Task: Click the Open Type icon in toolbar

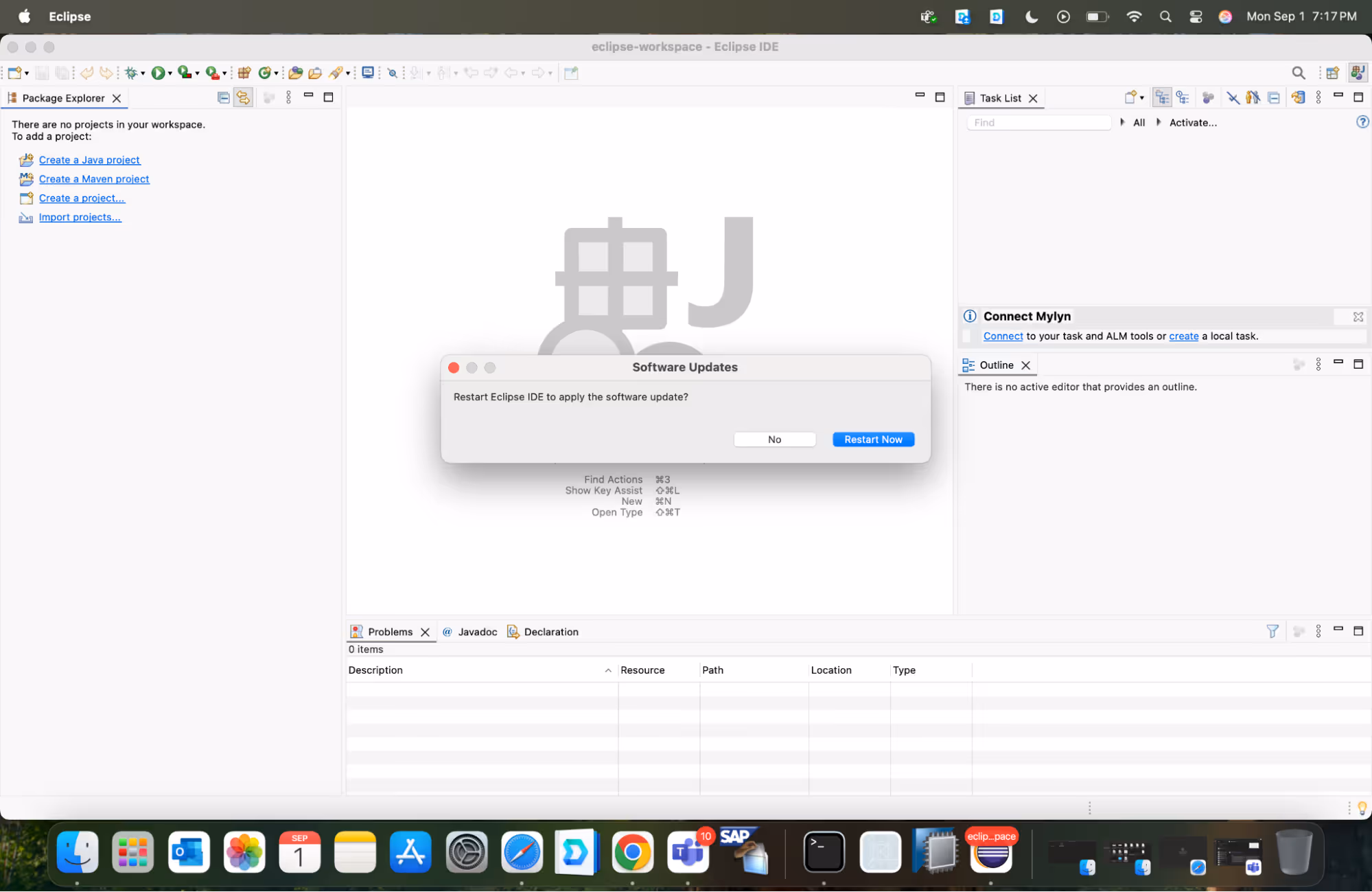Action: 296,73
